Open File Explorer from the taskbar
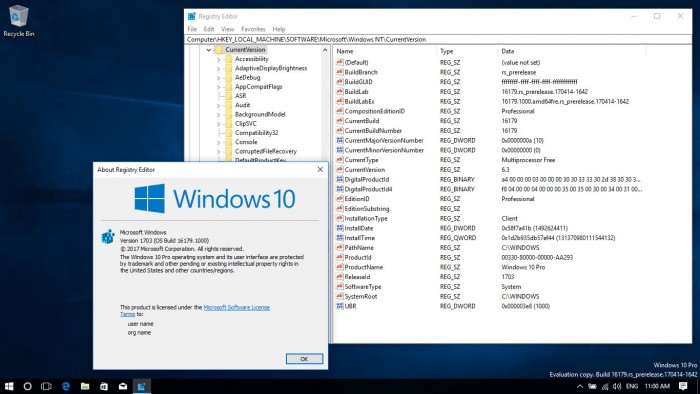This screenshot has height=394, width=700. pyautogui.click(x=85, y=386)
